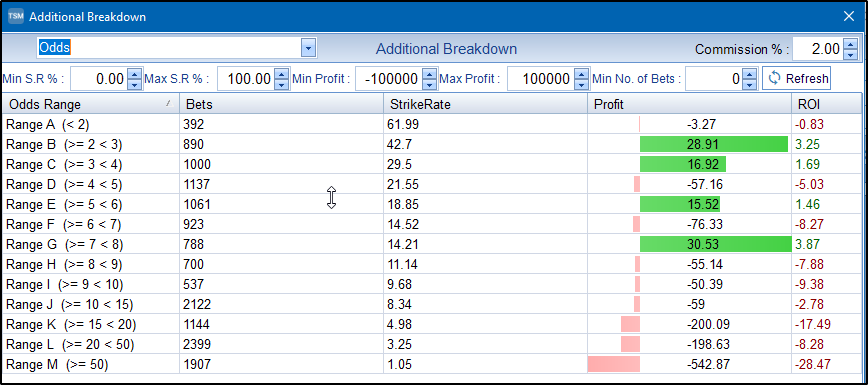This screenshot has height=385, width=868.
Task: Click the Min S.R % value field
Action: (x=99, y=79)
